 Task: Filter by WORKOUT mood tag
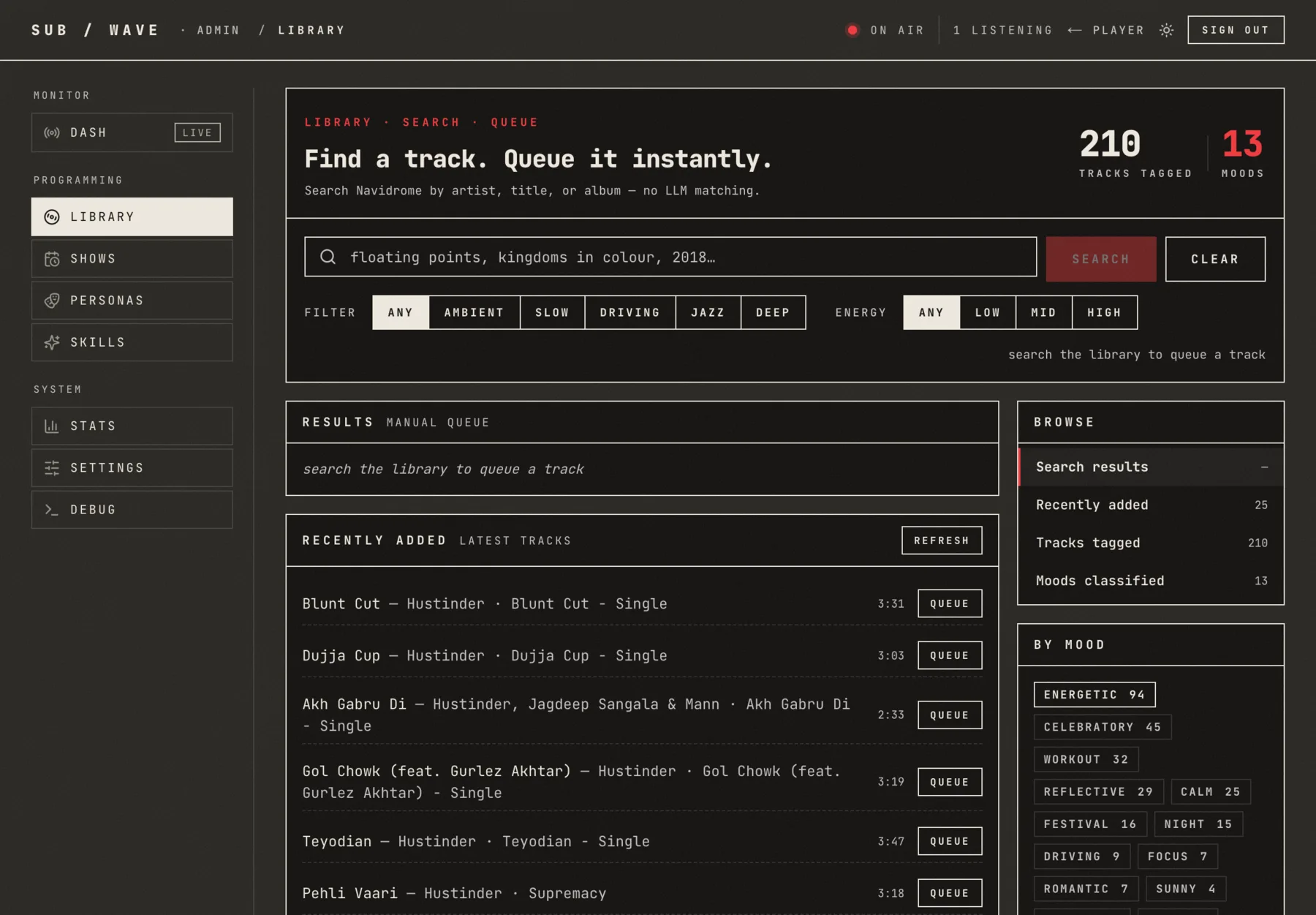coord(1086,759)
